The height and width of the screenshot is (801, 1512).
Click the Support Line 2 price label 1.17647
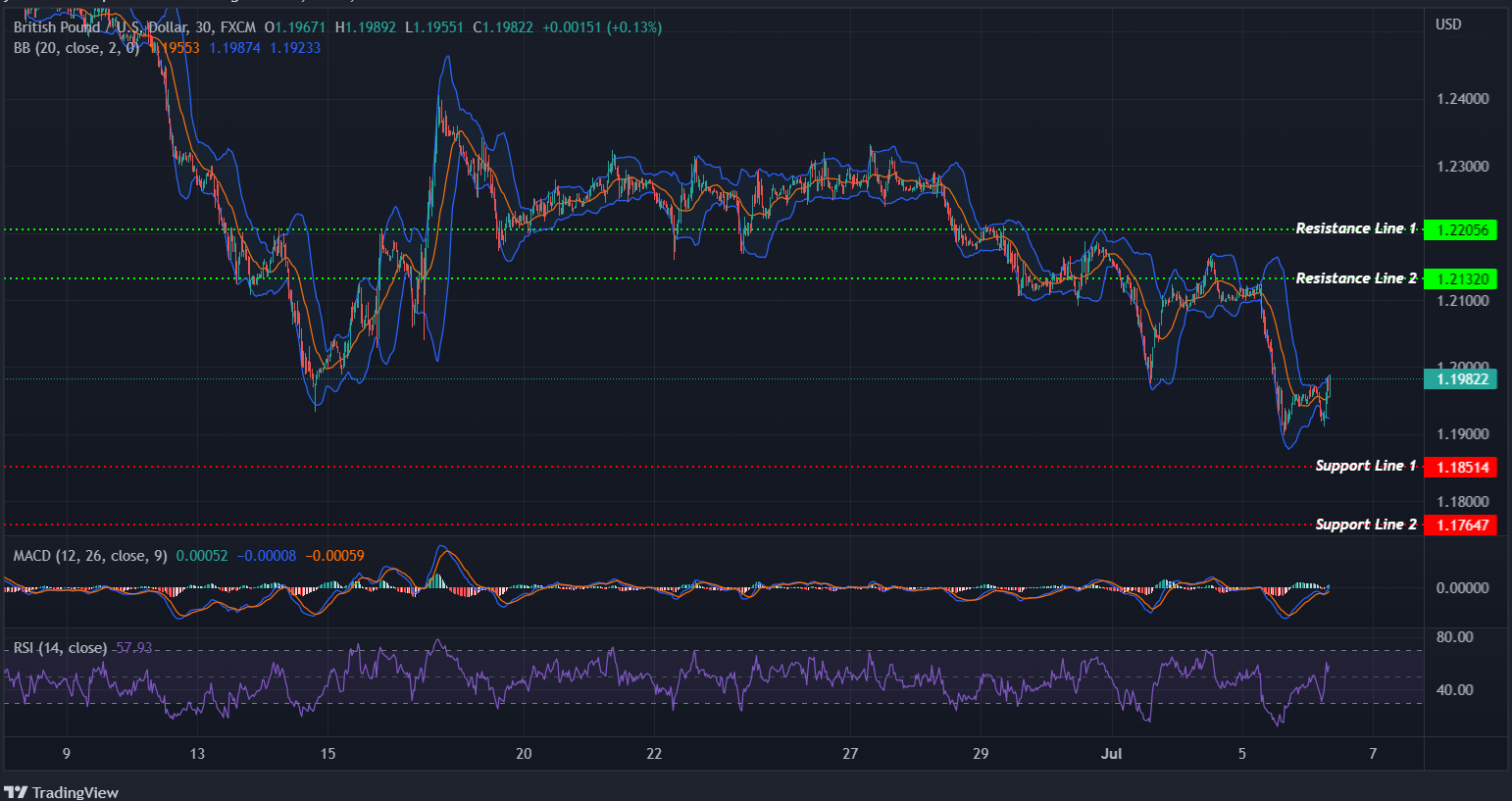(x=1460, y=525)
